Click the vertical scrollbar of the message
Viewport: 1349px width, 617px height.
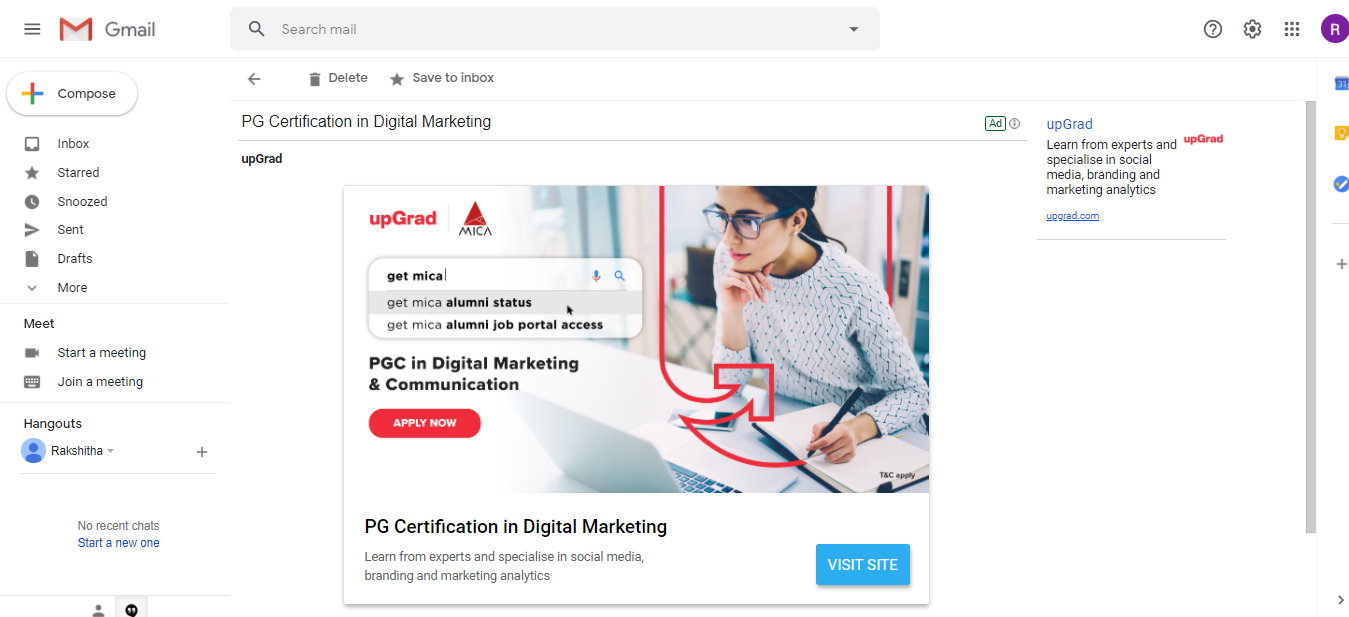coord(1311,316)
